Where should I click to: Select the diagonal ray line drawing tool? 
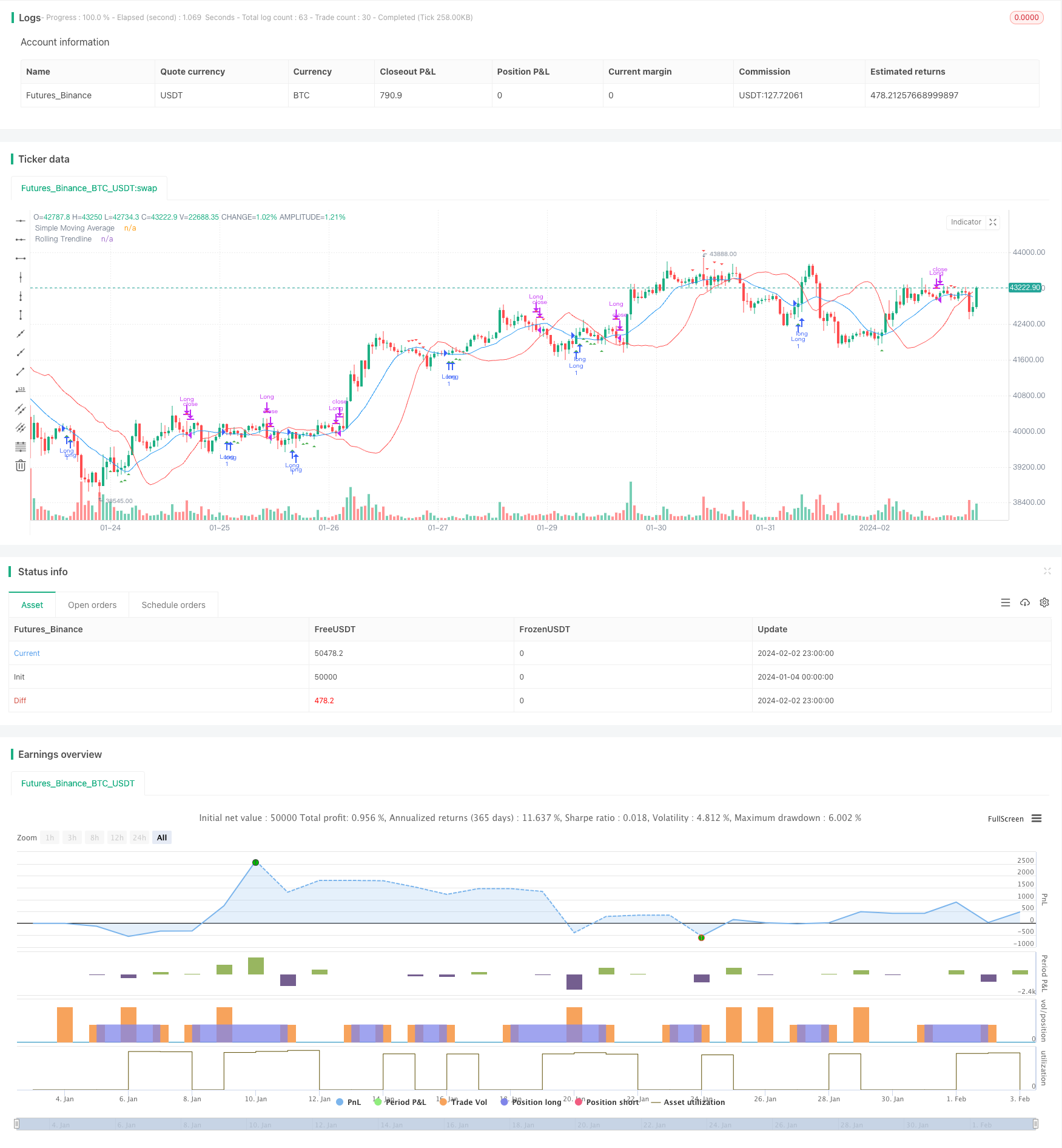tap(21, 353)
